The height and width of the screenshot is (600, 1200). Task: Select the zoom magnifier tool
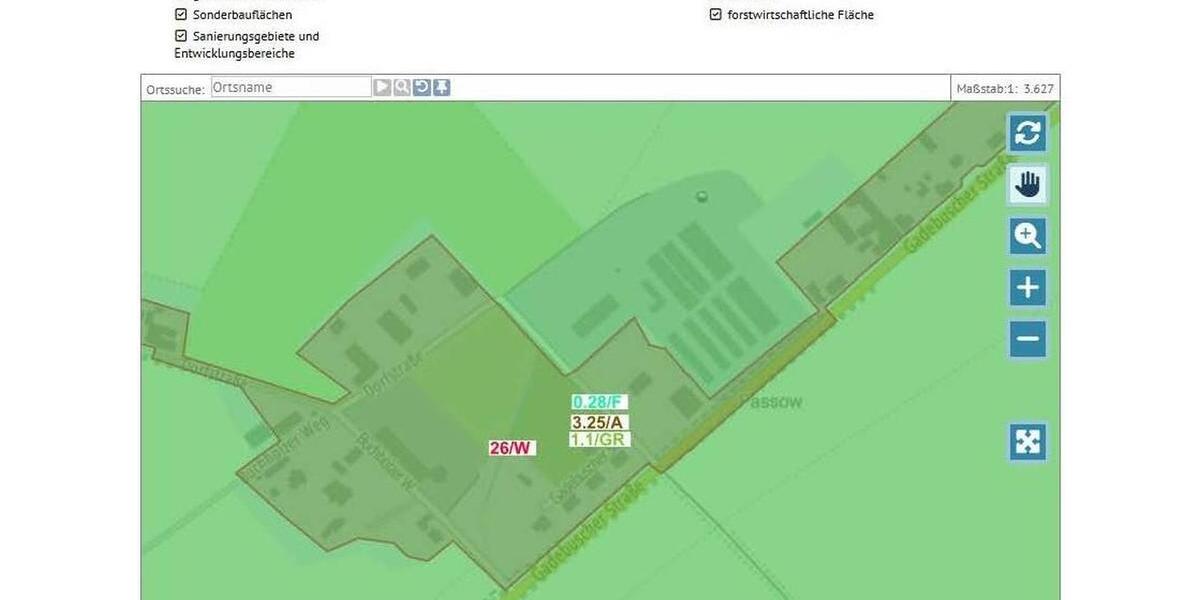click(1026, 235)
